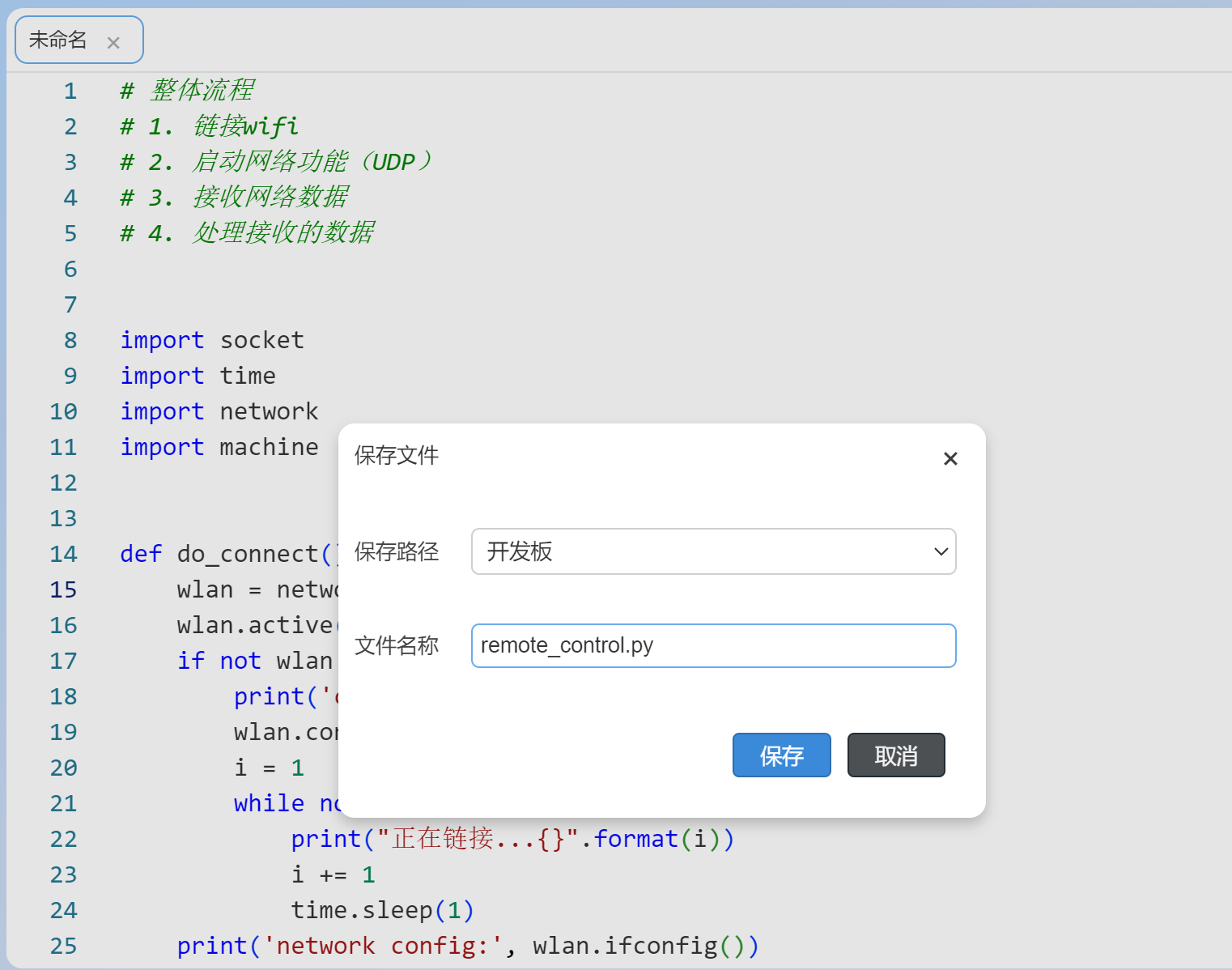Click the 取消 button
The image size is (1232, 970).
coord(896,755)
